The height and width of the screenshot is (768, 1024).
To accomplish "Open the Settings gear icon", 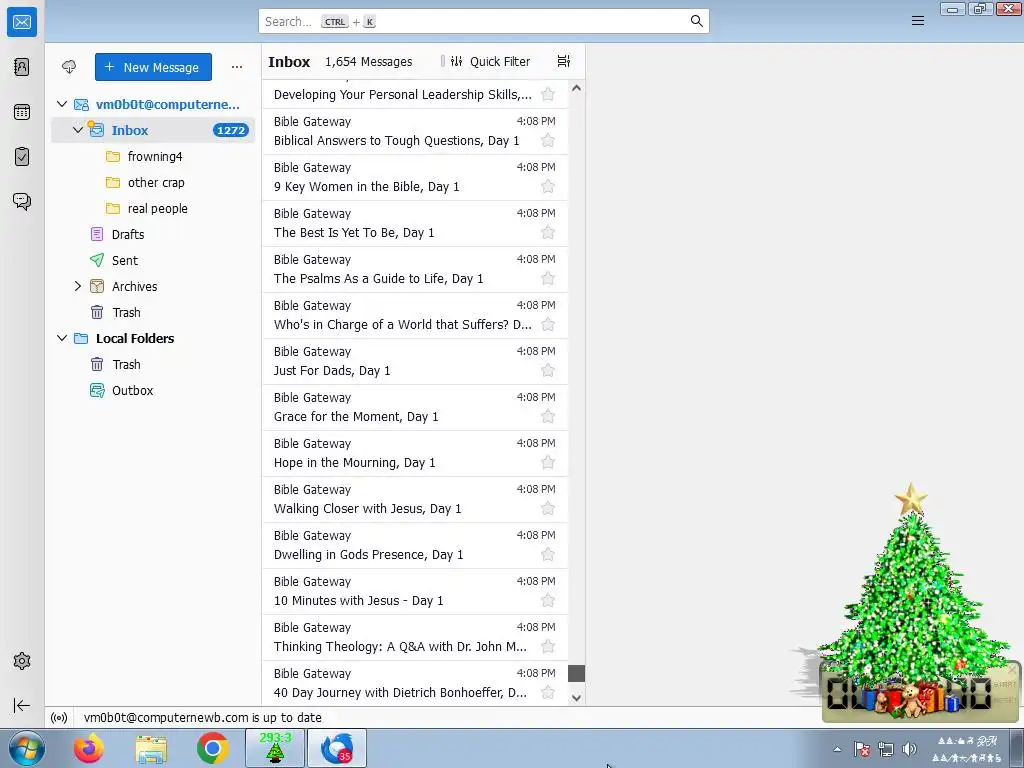I will [22, 661].
